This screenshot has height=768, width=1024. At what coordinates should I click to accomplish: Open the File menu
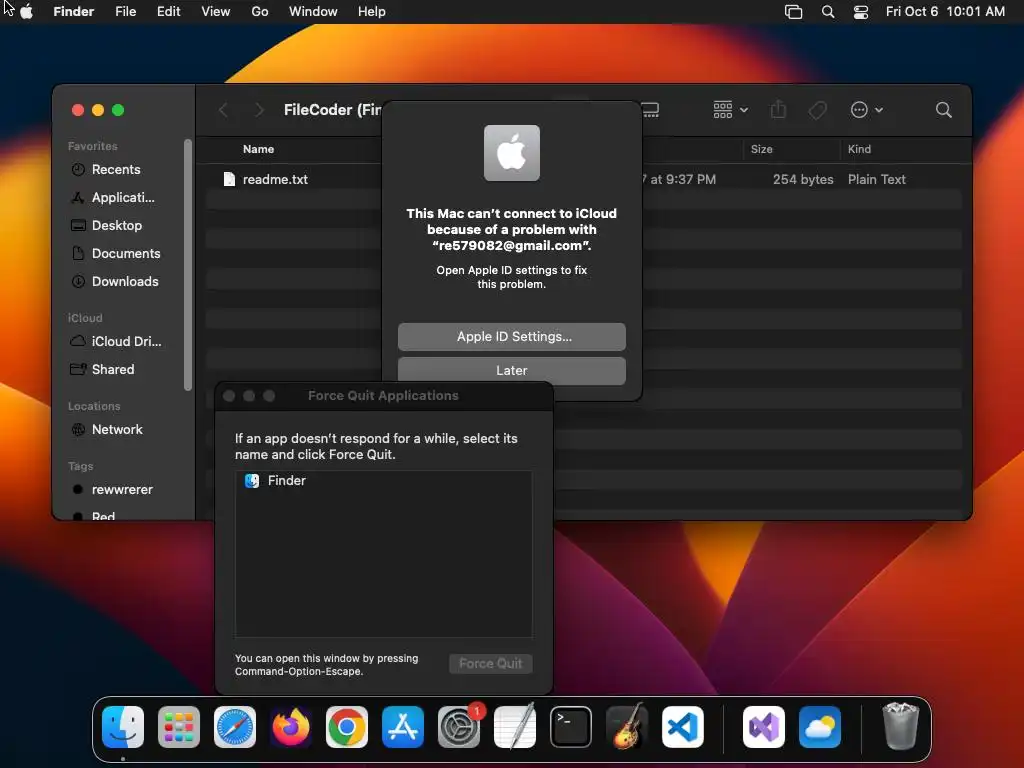pos(125,12)
